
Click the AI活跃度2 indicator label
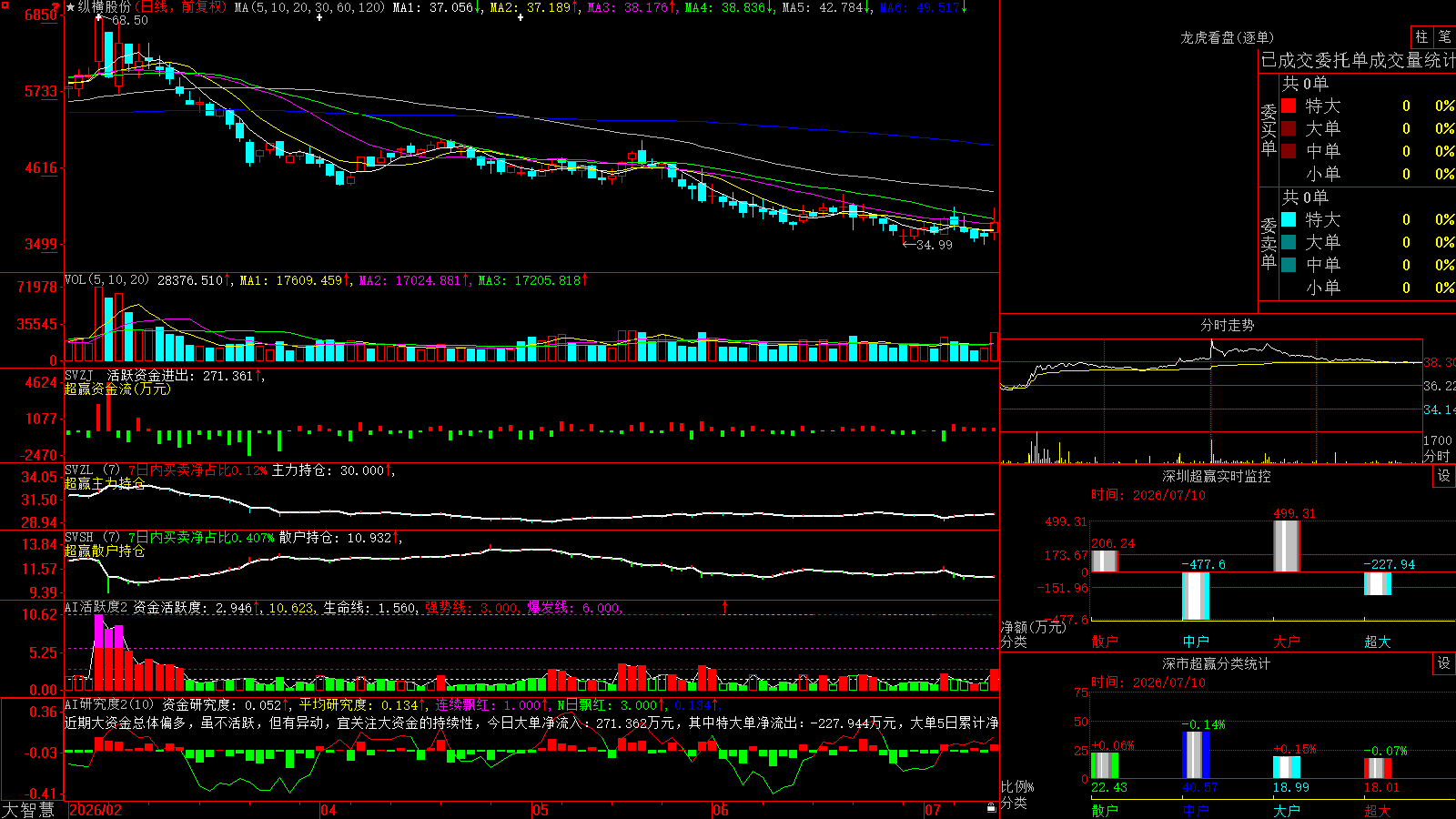[96, 607]
